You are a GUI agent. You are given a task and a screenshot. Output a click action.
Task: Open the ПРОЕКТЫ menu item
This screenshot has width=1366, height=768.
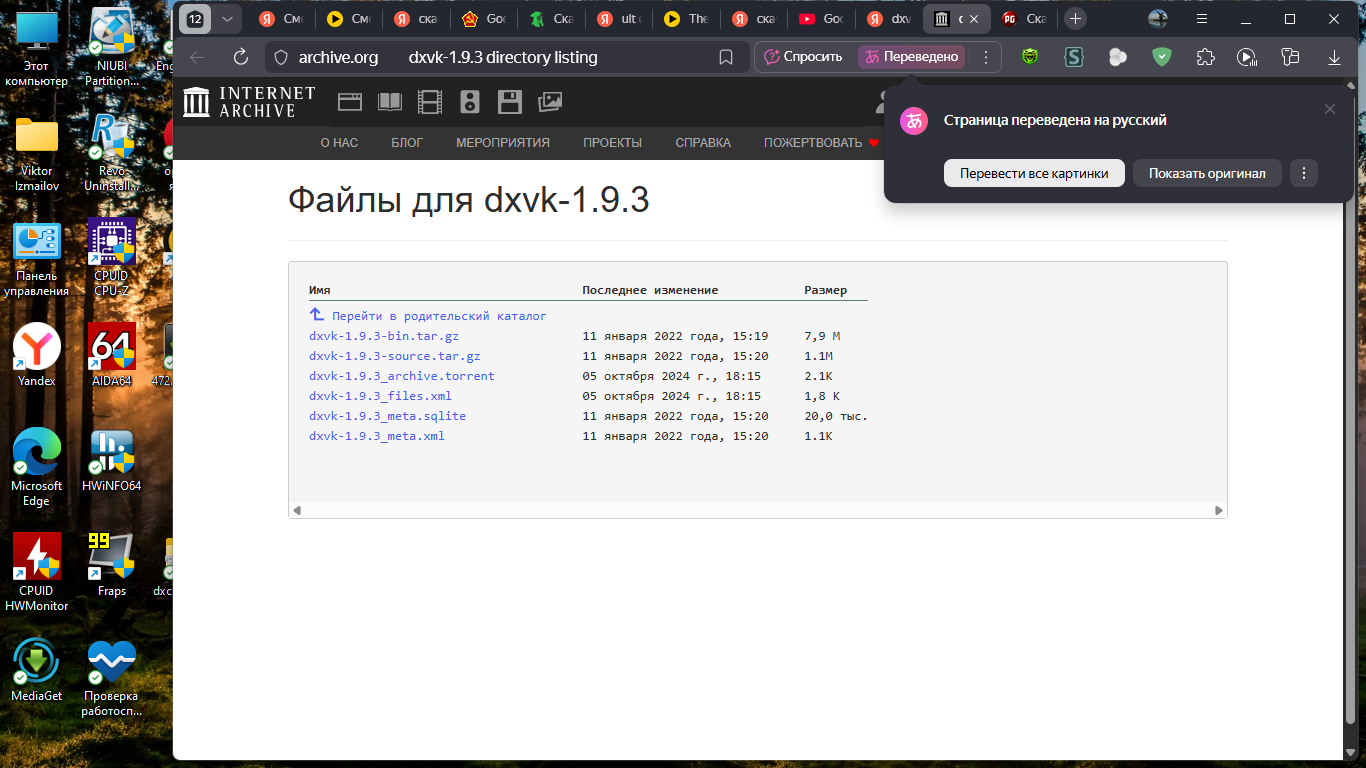(x=612, y=143)
